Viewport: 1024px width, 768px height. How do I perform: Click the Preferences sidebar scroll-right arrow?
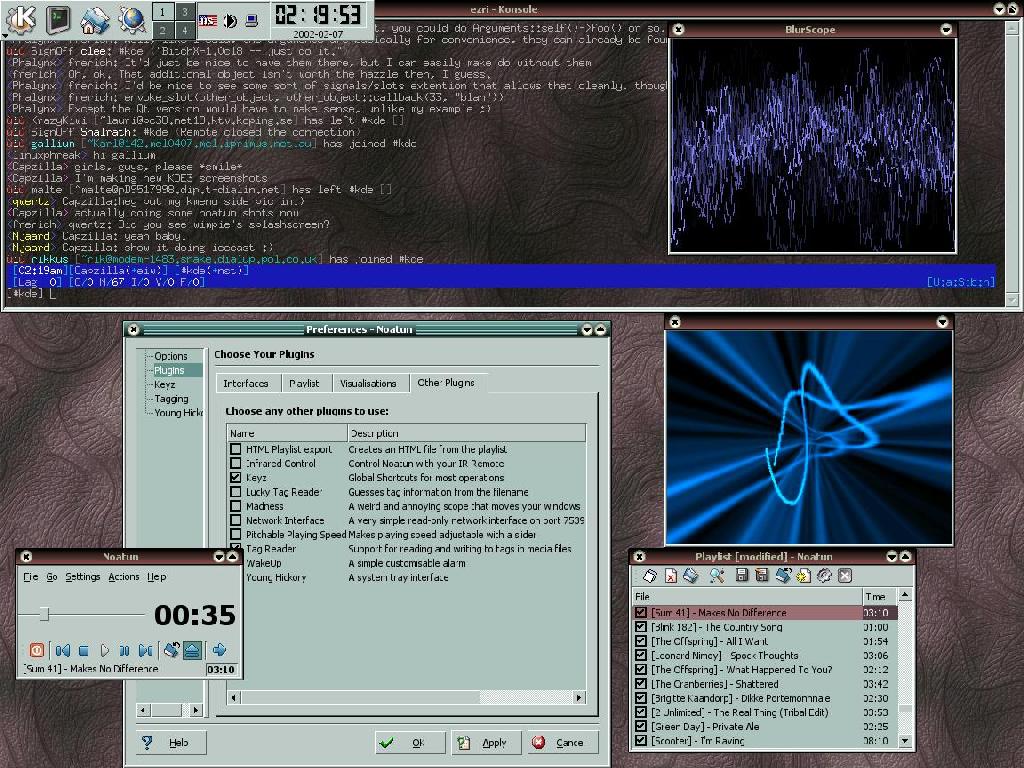pos(195,710)
